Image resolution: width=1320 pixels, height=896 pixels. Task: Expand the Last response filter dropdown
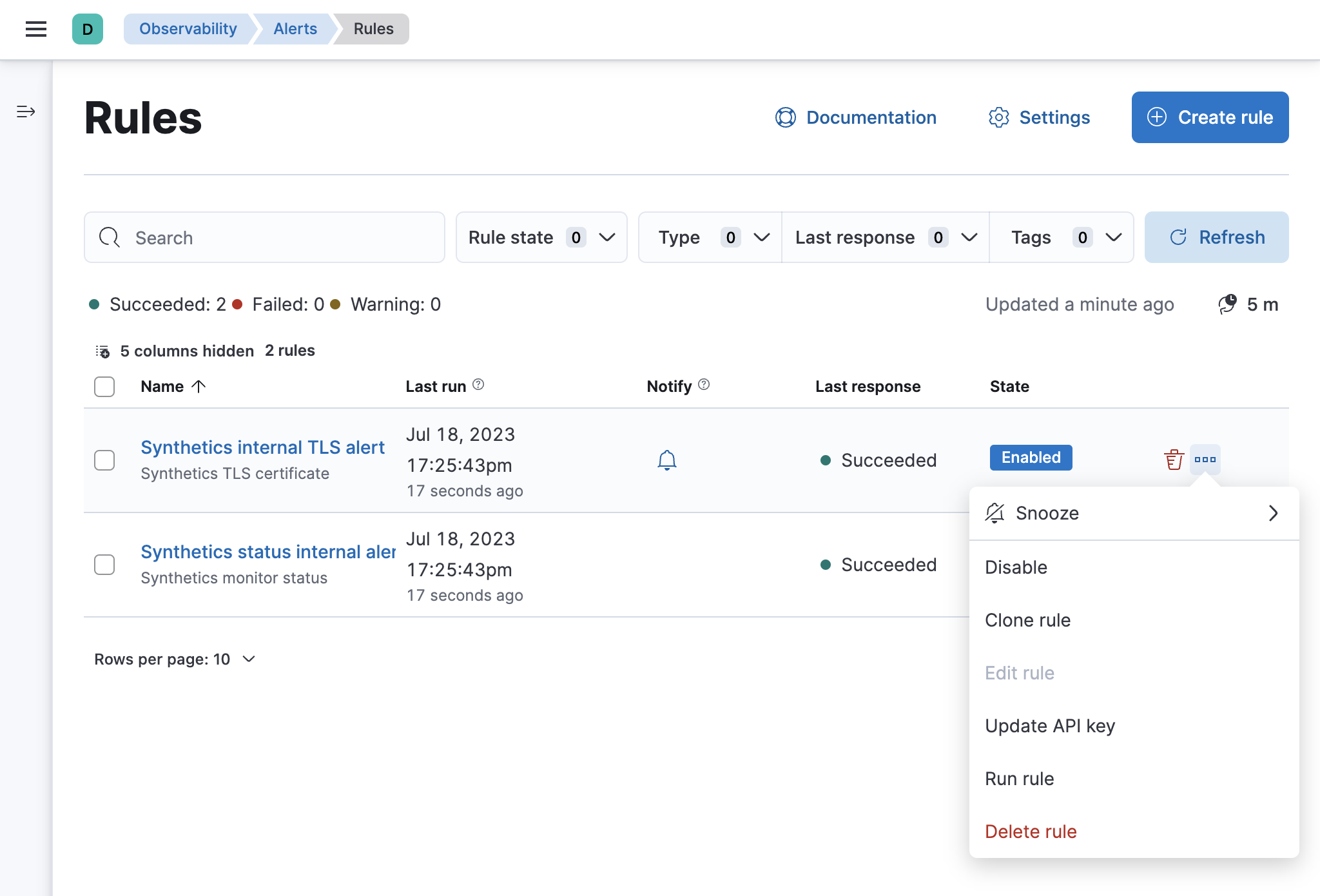(x=885, y=237)
